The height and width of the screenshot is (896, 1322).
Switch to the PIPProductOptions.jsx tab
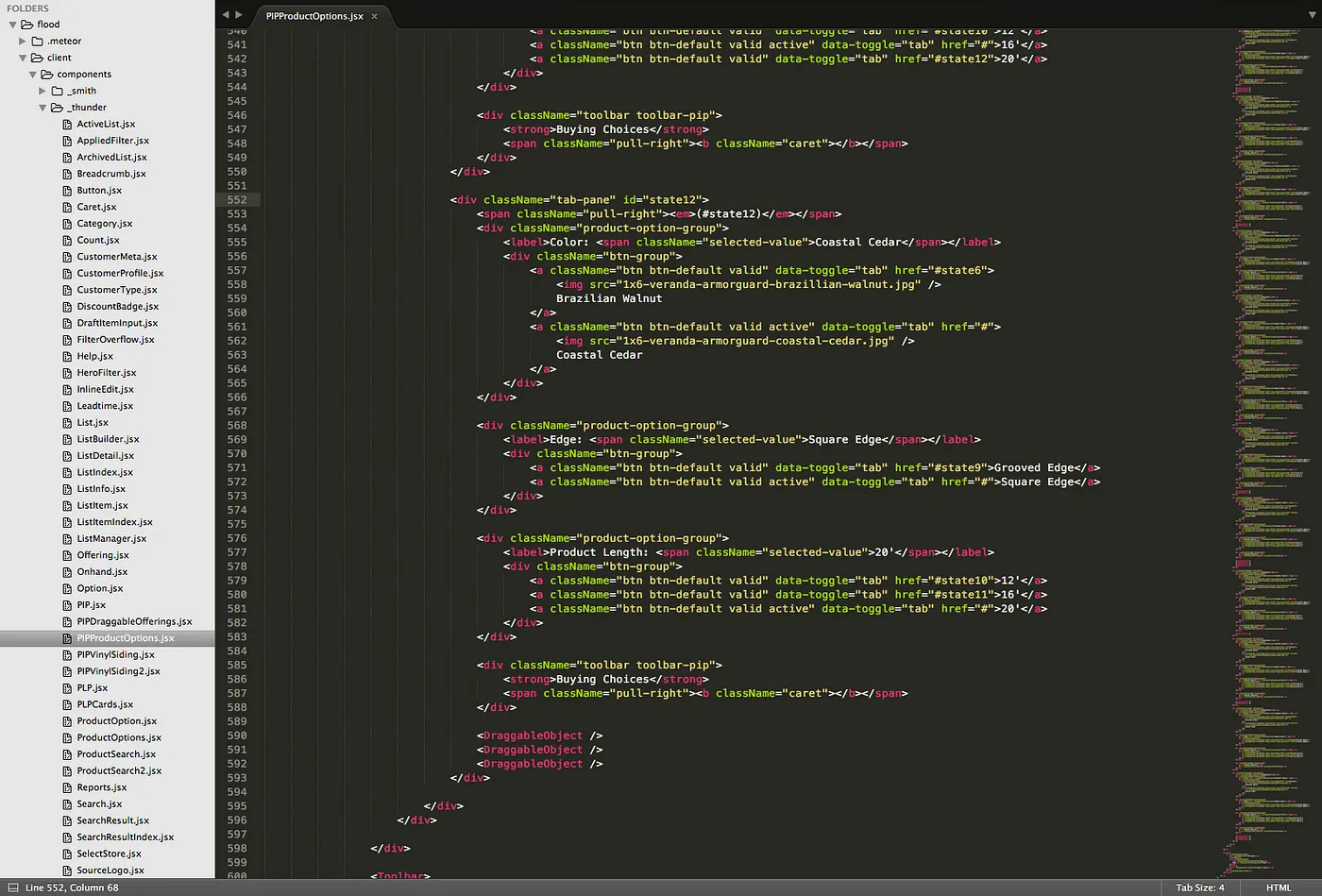317,15
